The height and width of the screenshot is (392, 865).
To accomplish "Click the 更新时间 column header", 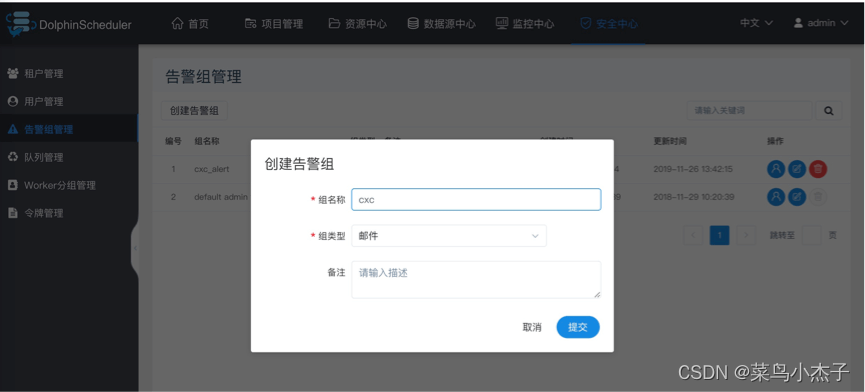I will click(x=670, y=141).
